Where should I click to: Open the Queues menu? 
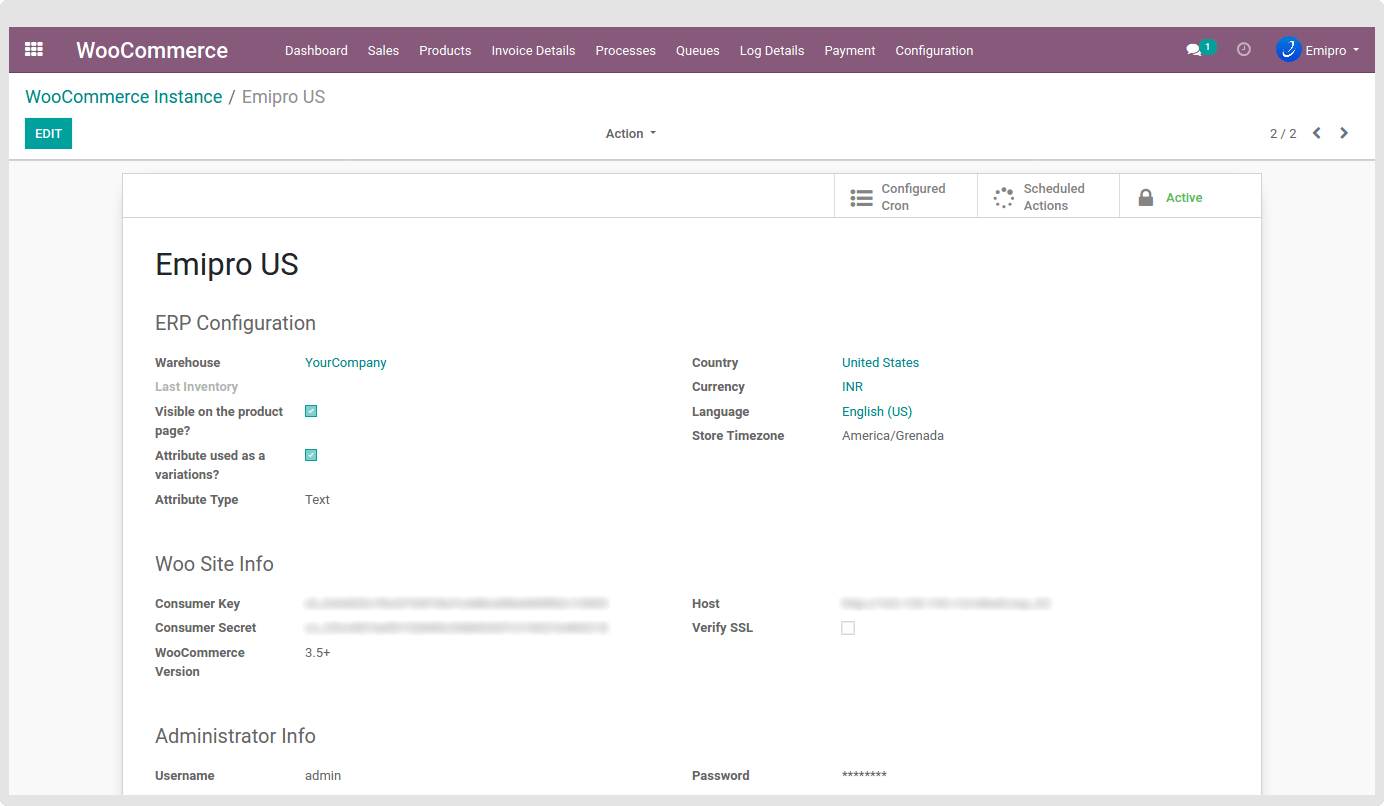pyautogui.click(x=697, y=50)
